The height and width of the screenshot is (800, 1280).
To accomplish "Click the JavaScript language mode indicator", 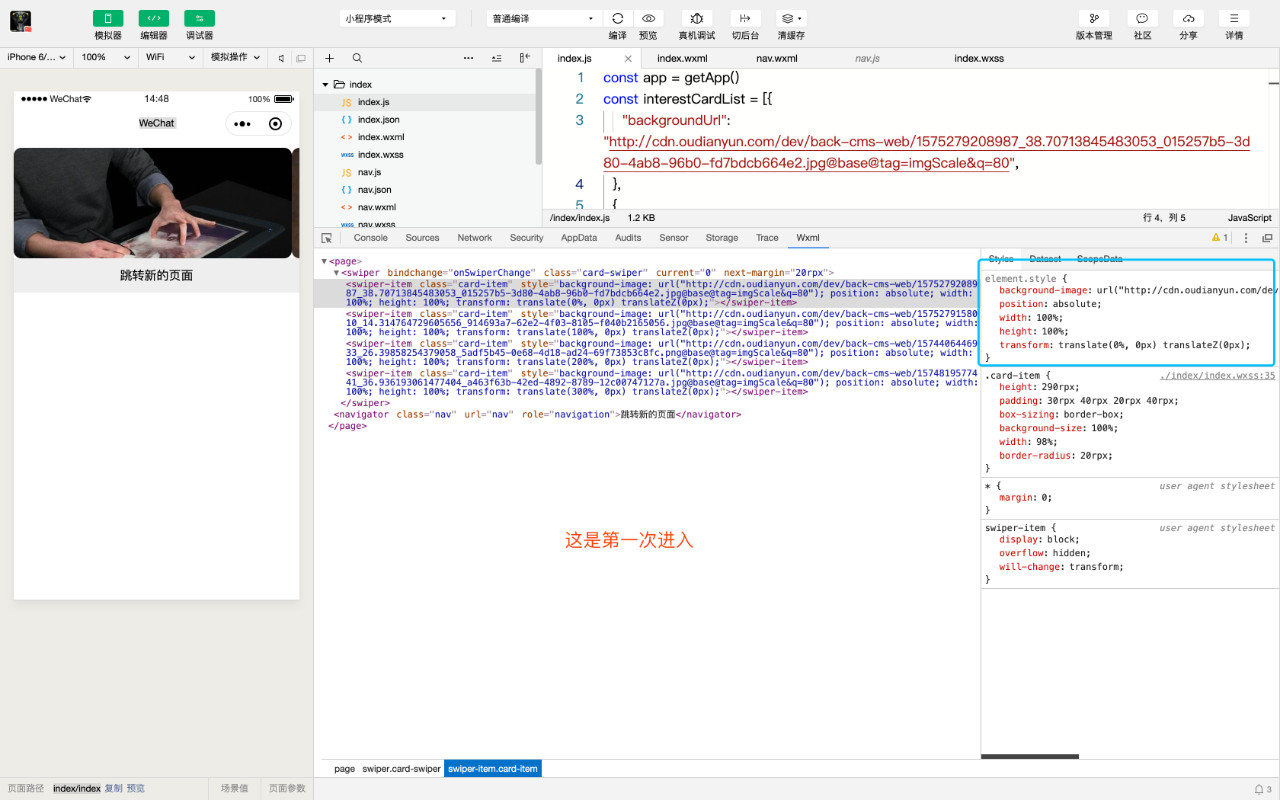I will (x=1250, y=218).
